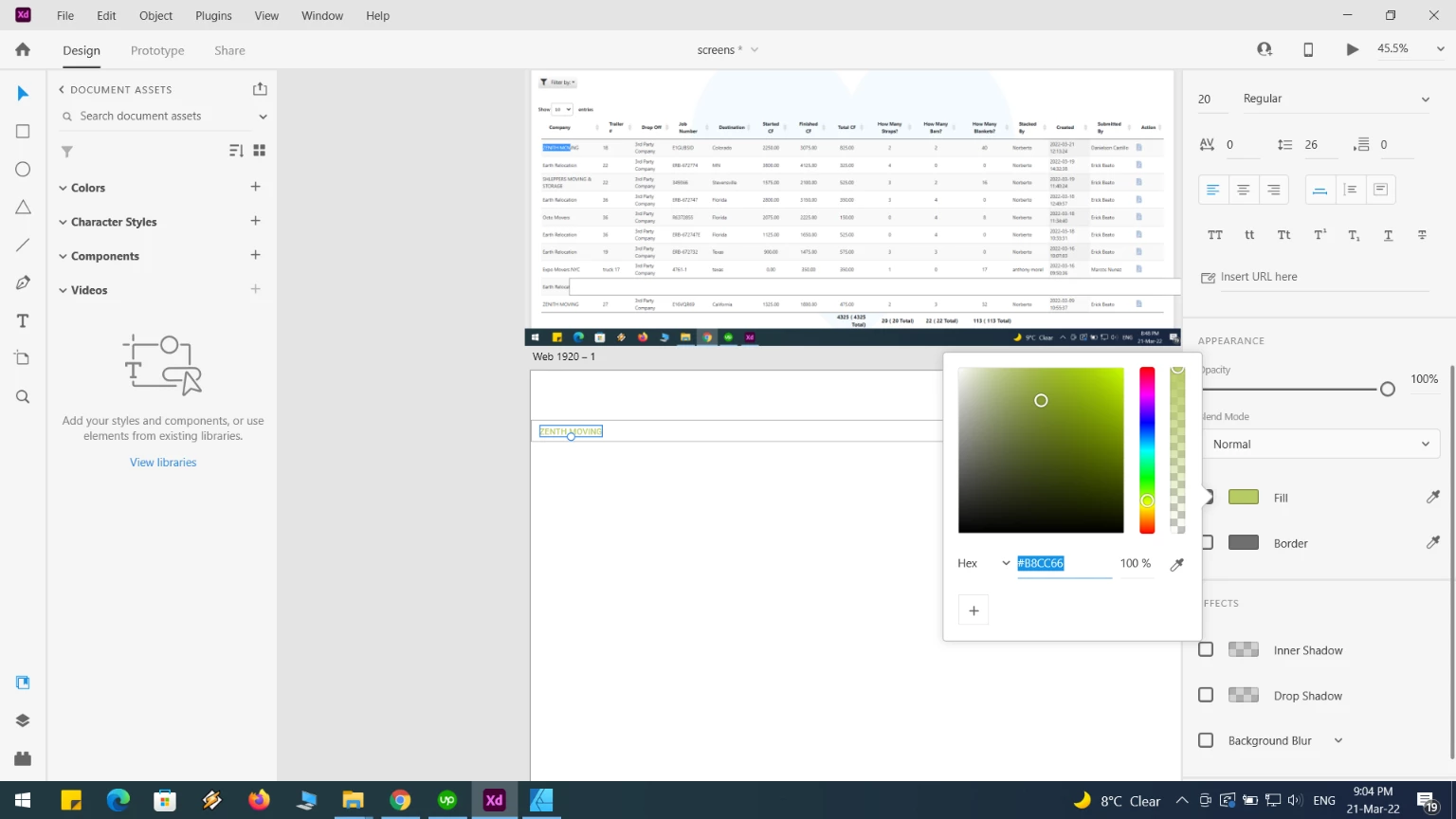
Task: Enable Drop Shadow checkbox
Action: pyautogui.click(x=1206, y=695)
